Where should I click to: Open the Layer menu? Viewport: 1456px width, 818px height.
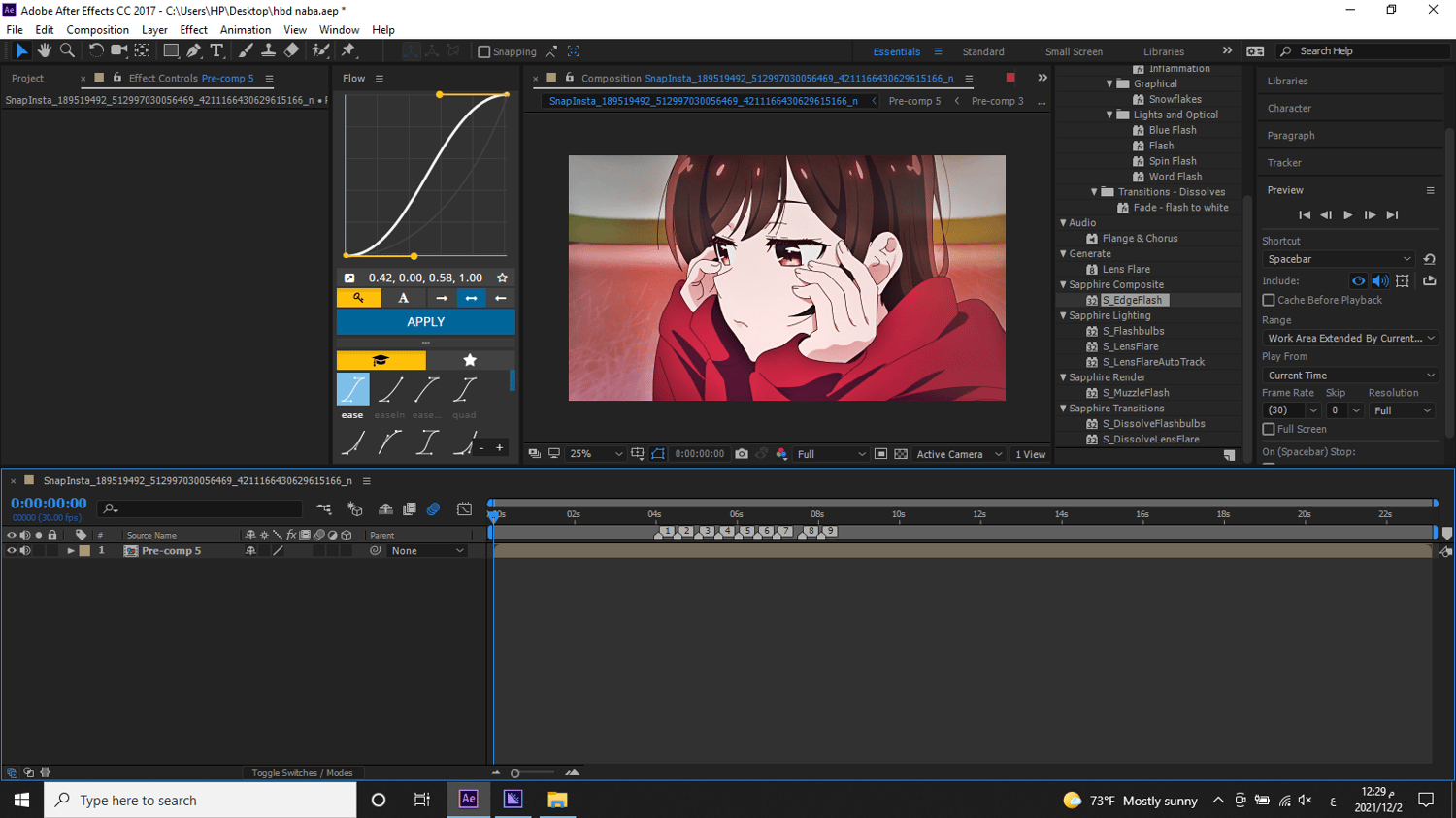pyautogui.click(x=154, y=30)
